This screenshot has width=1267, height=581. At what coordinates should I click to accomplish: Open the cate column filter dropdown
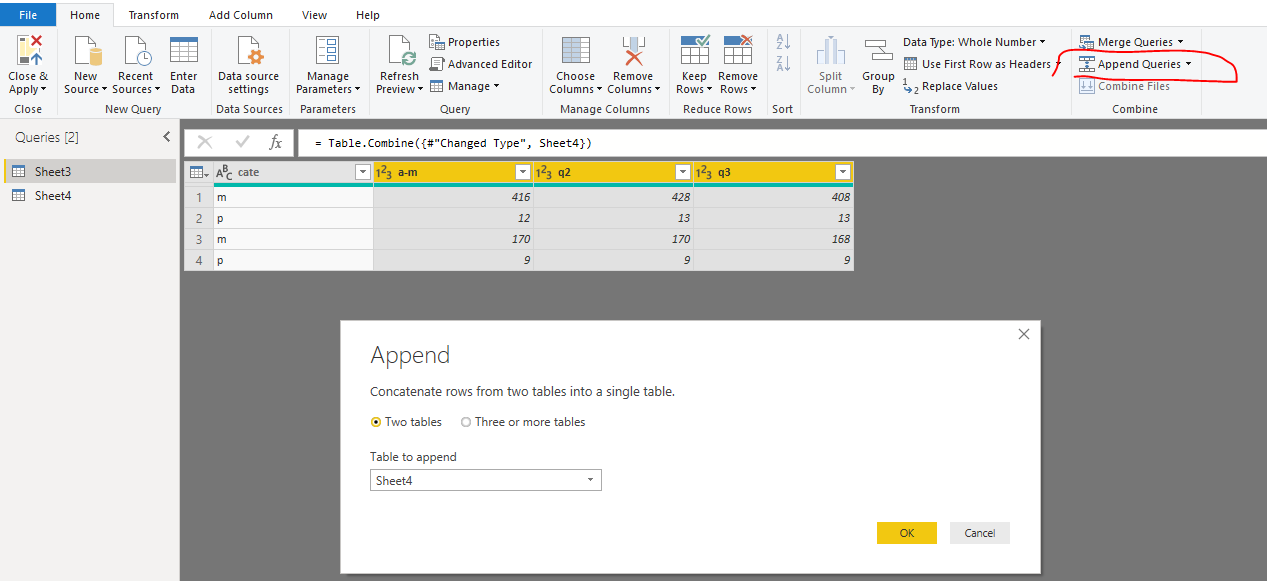pos(363,172)
